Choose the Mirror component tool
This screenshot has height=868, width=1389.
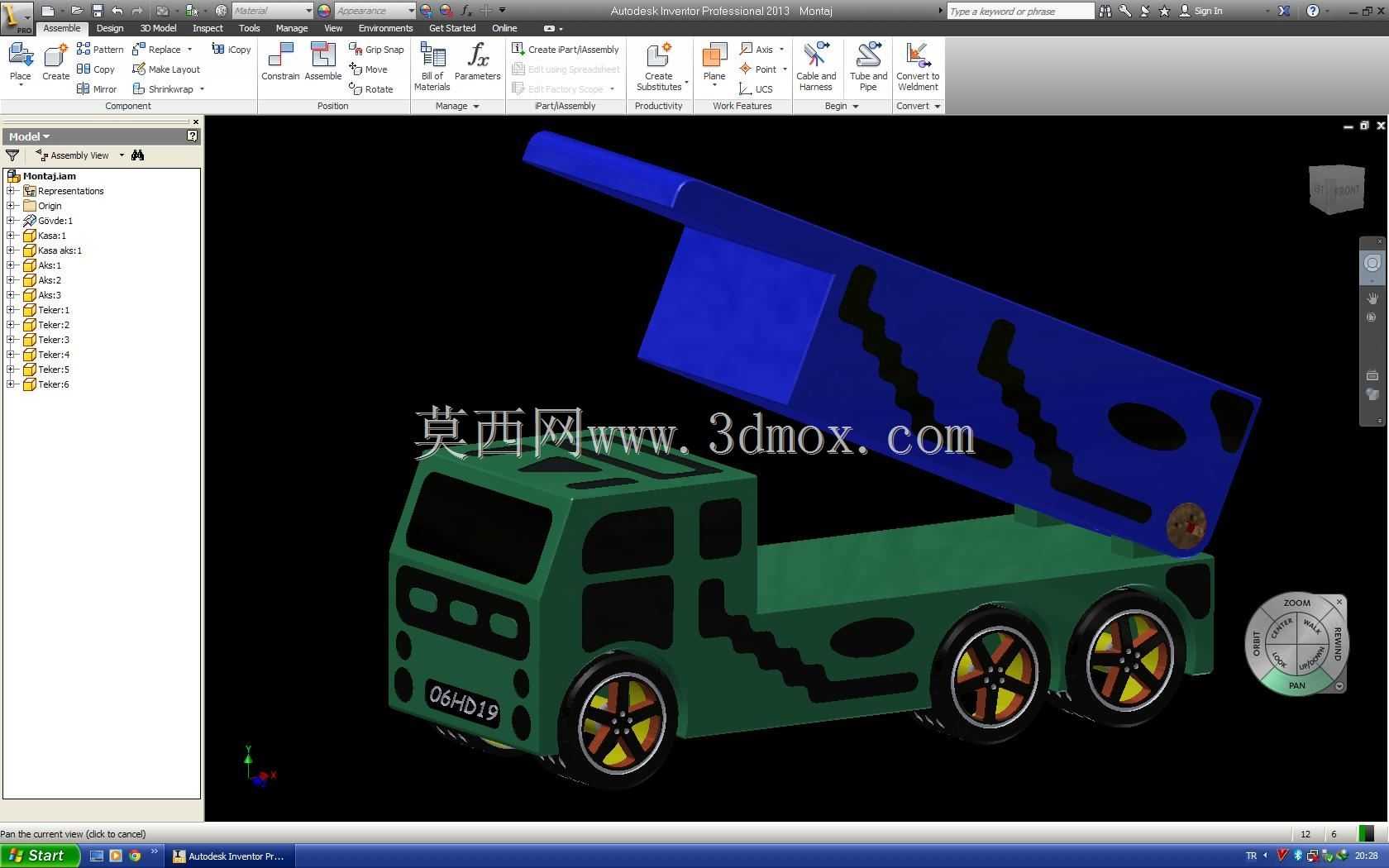(x=97, y=89)
